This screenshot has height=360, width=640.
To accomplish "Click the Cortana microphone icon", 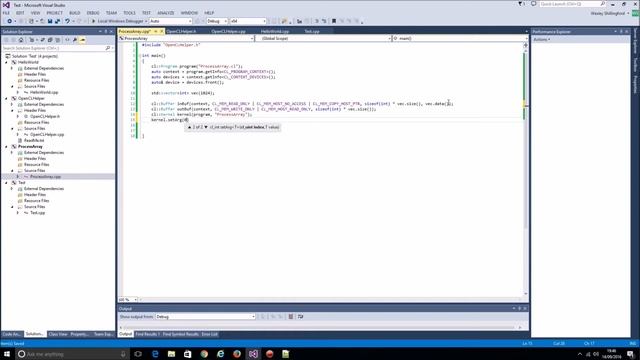I will coord(123,354).
